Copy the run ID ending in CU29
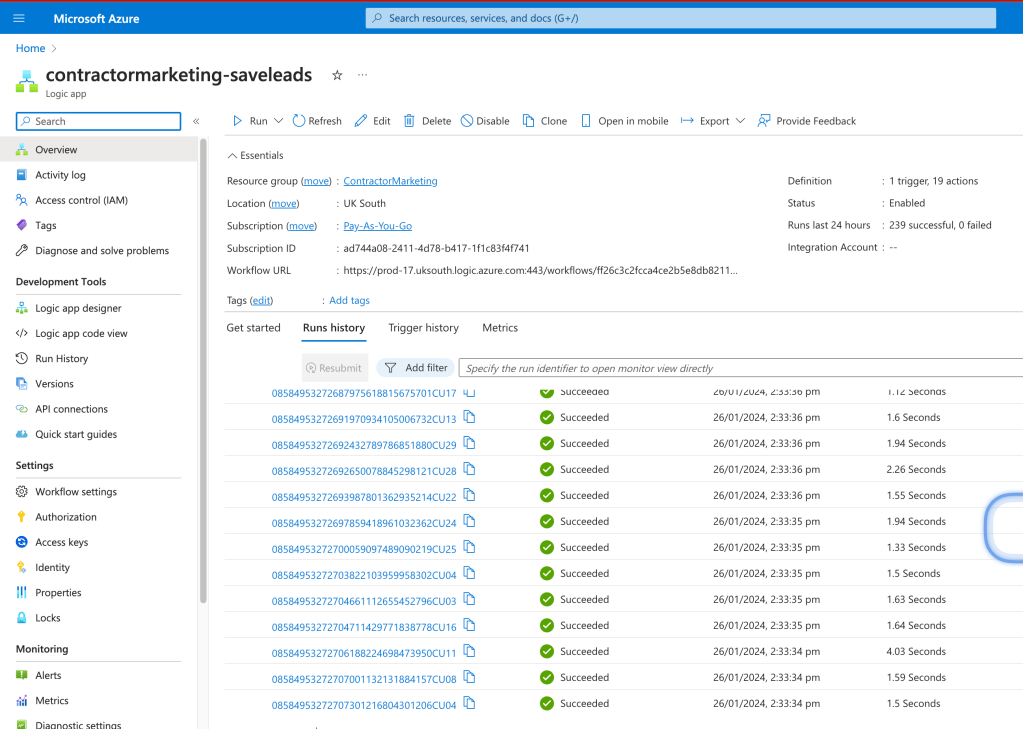Viewport: 1023px width, 729px height. (469, 443)
